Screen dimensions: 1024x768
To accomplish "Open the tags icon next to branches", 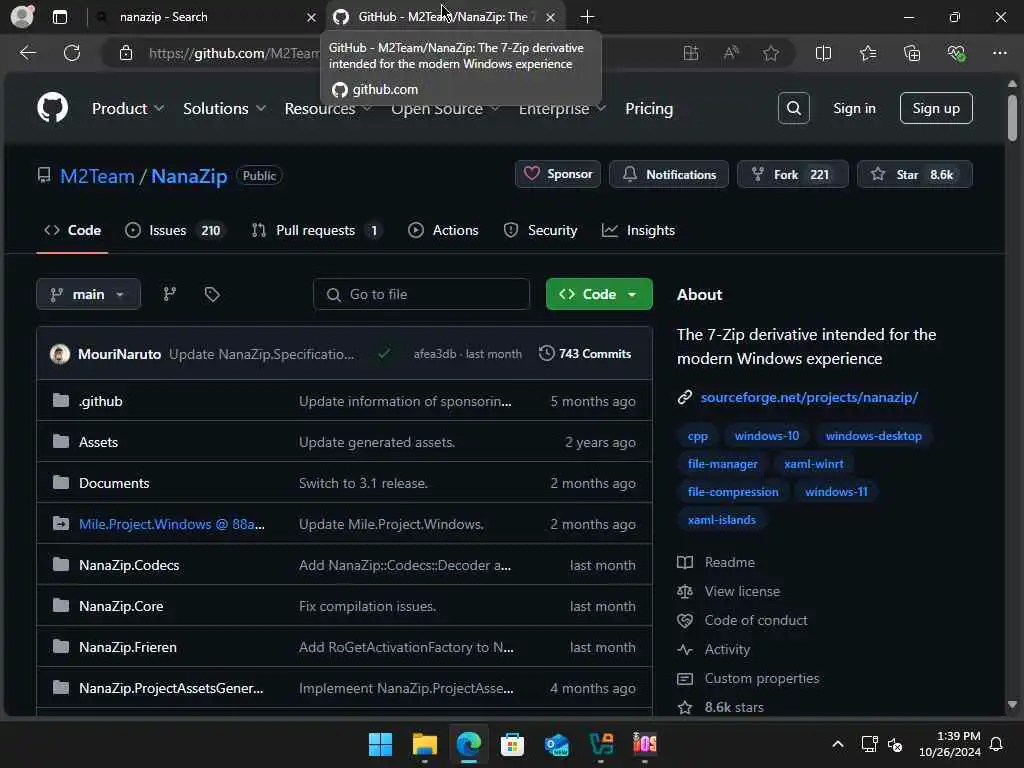I will [212, 295].
